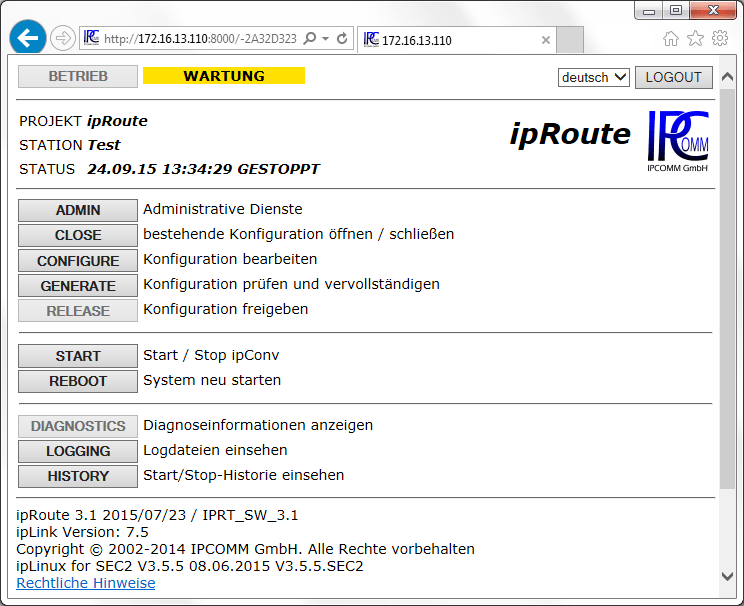This screenshot has width=744, height=606.
Task: Close the 172.16.13.110 tab
Action: click(x=546, y=40)
